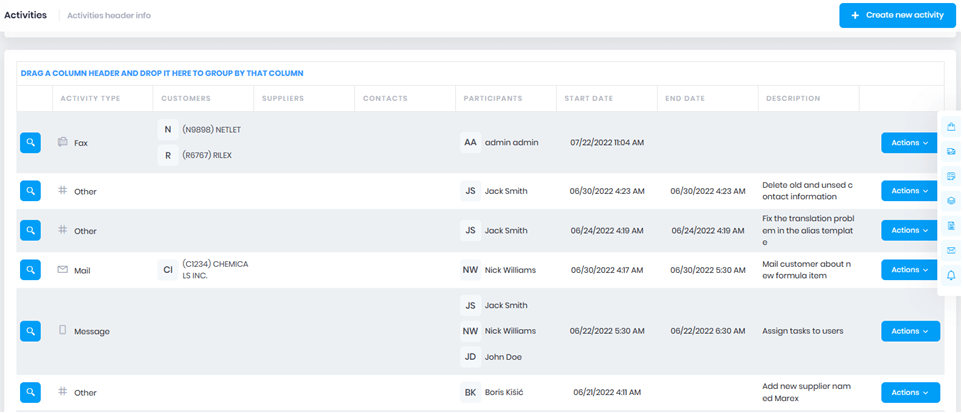The width and height of the screenshot is (963, 413).
Task: Click start date '06/21/2022 4:11 AM'
Action: [x=607, y=392]
